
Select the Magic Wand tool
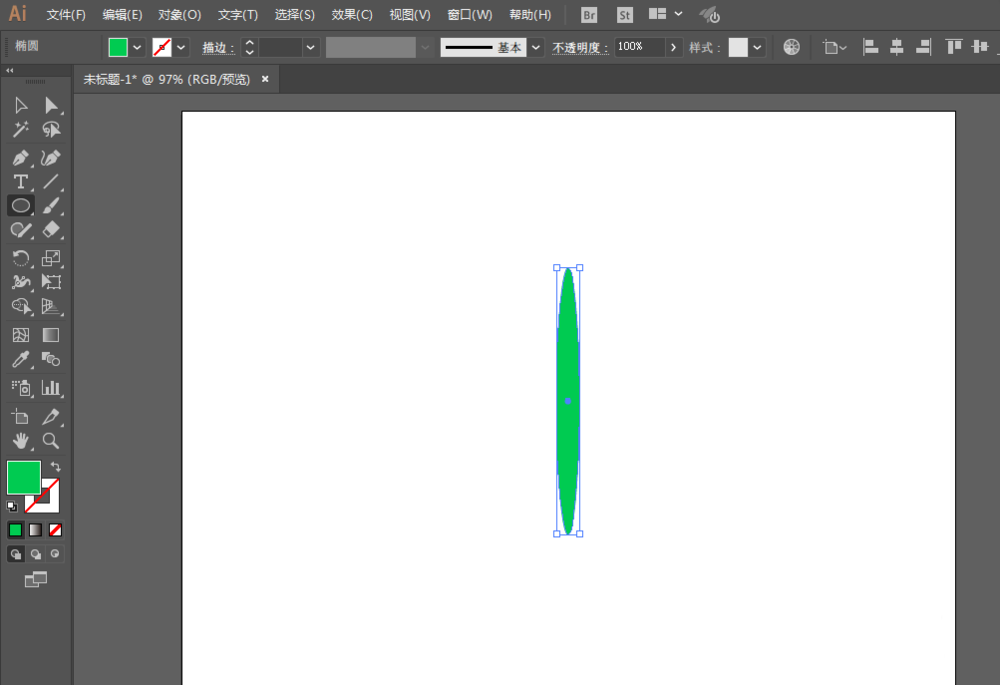point(20,130)
